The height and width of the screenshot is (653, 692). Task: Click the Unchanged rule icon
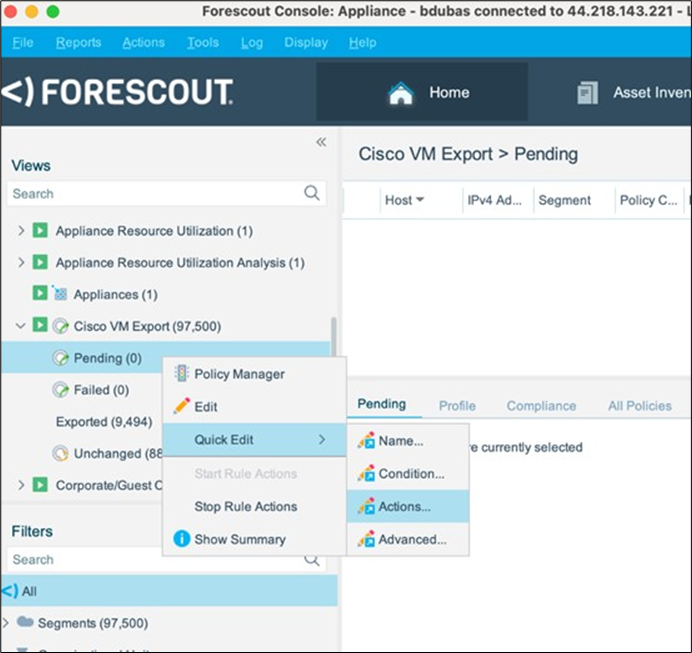click(x=60, y=453)
